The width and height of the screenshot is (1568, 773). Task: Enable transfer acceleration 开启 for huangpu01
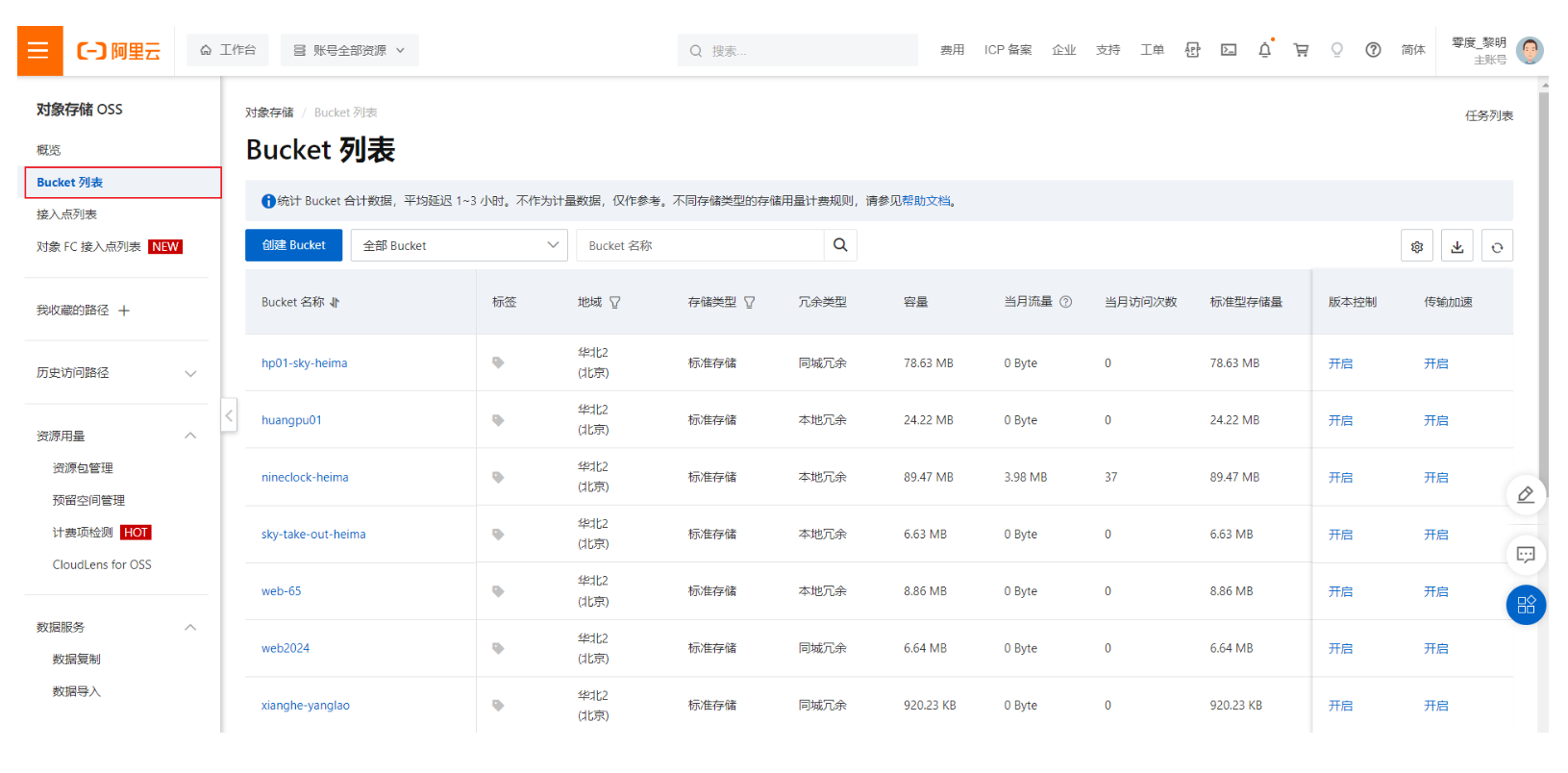[x=1435, y=420]
